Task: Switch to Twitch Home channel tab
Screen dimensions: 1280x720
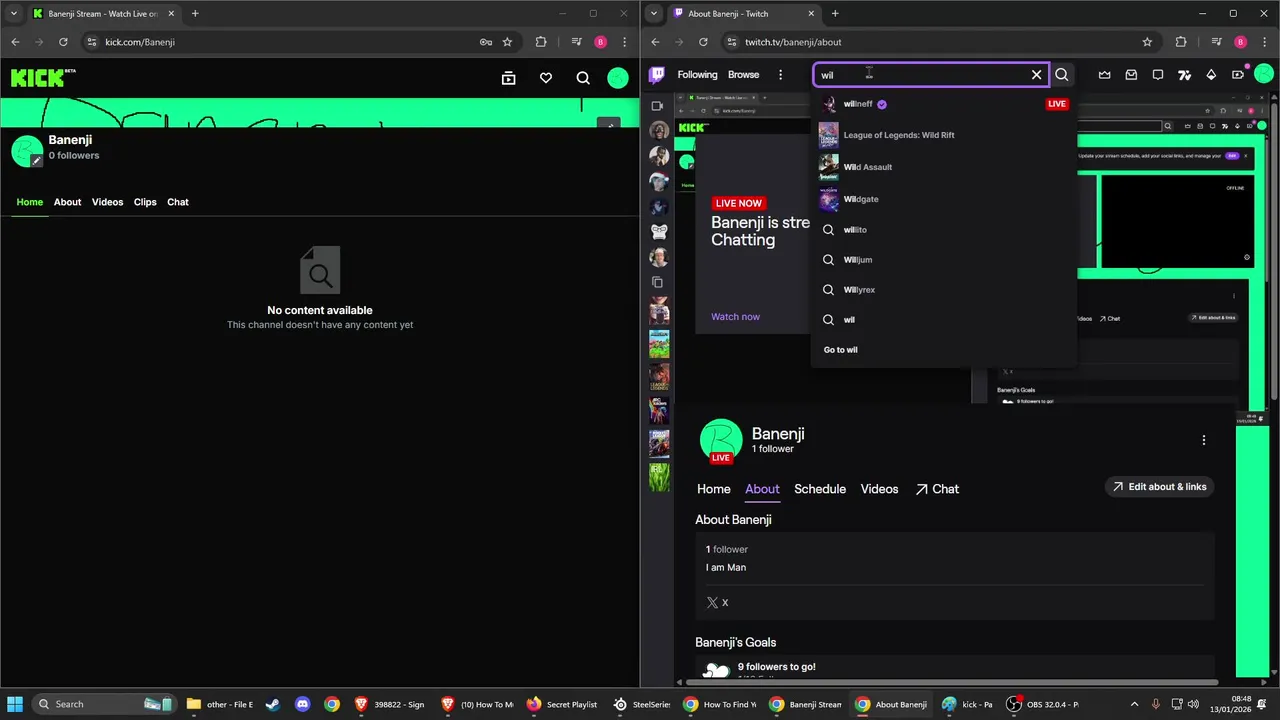Action: (713, 489)
